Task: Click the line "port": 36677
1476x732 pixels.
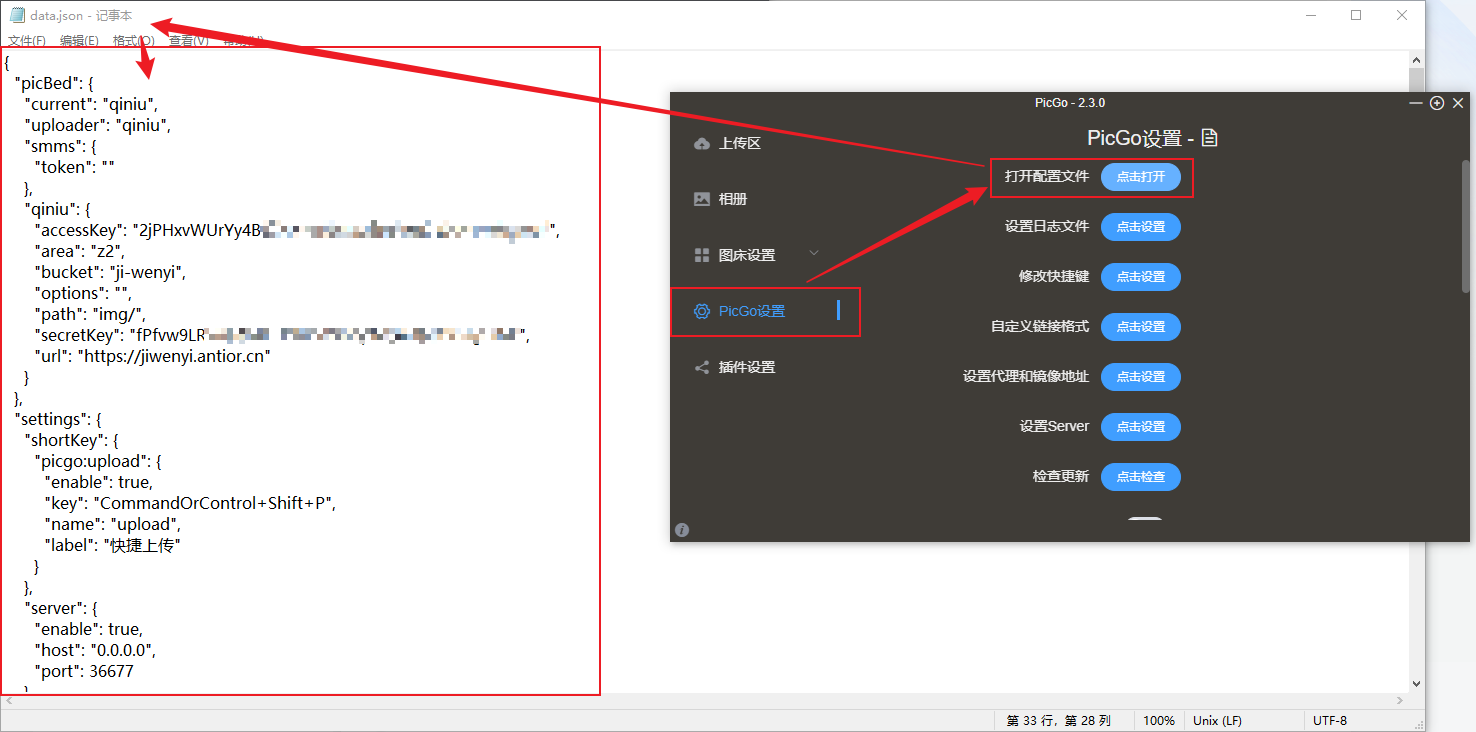Action: click(84, 671)
